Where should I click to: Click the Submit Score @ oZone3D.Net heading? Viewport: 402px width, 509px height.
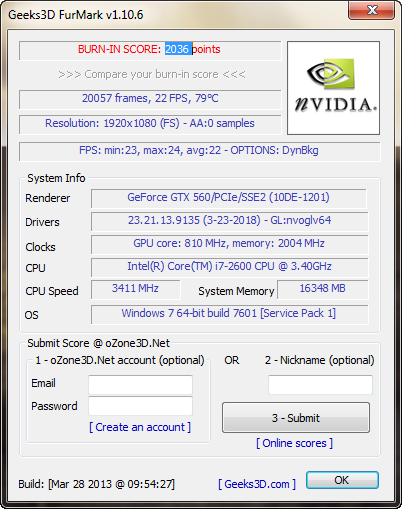(98, 343)
